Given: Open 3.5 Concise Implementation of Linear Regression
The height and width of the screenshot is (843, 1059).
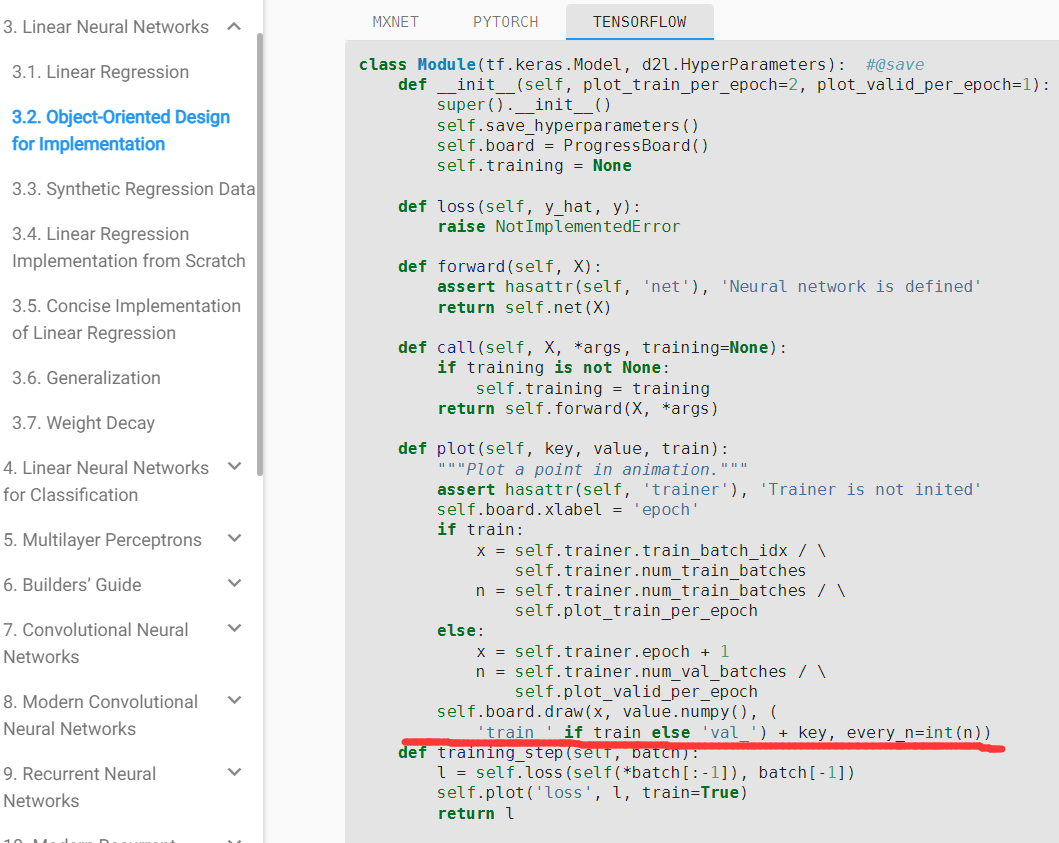Looking at the screenshot, I should [x=126, y=320].
